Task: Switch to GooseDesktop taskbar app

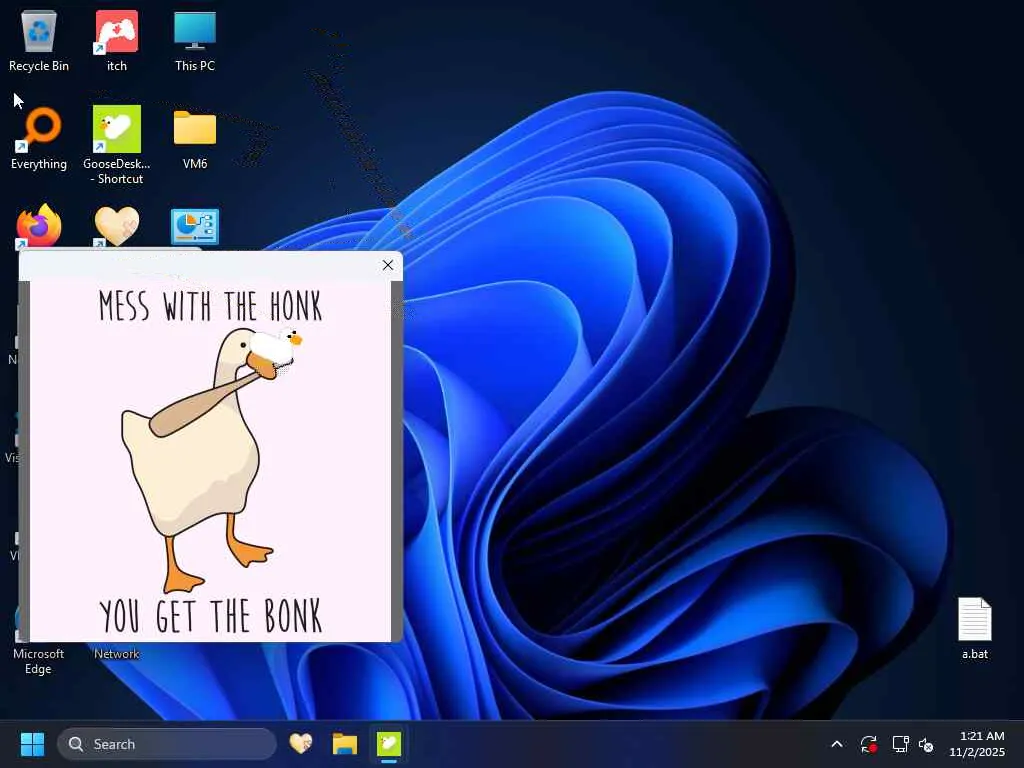Action: 389,744
